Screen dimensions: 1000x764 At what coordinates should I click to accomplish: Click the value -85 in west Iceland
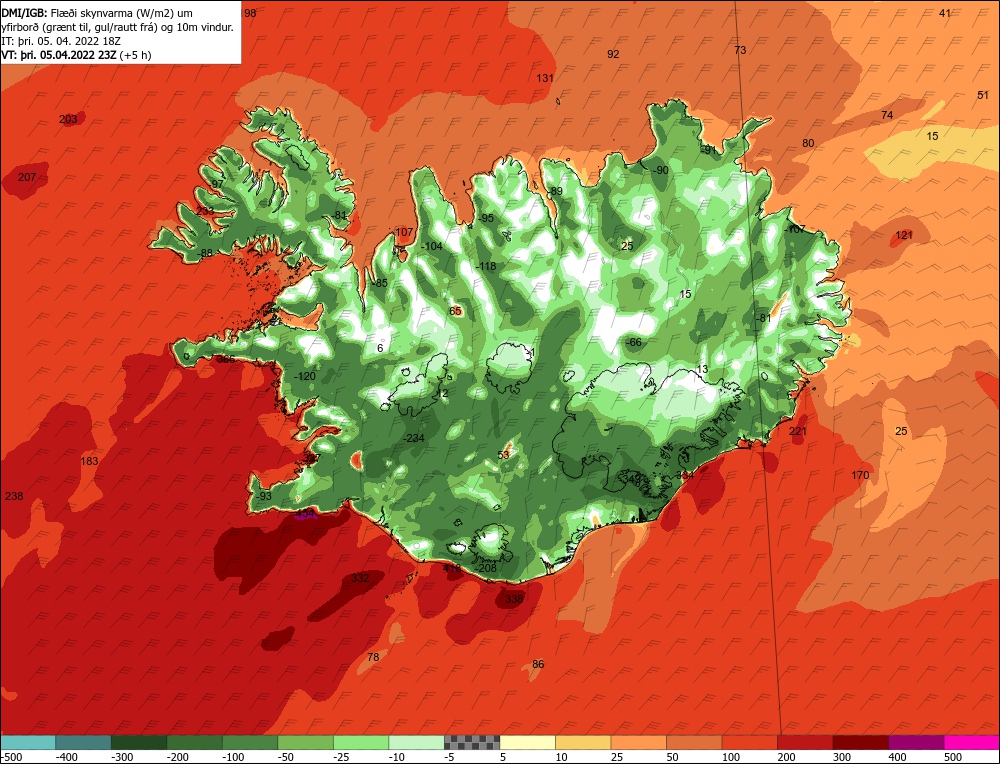(x=380, y=283)
